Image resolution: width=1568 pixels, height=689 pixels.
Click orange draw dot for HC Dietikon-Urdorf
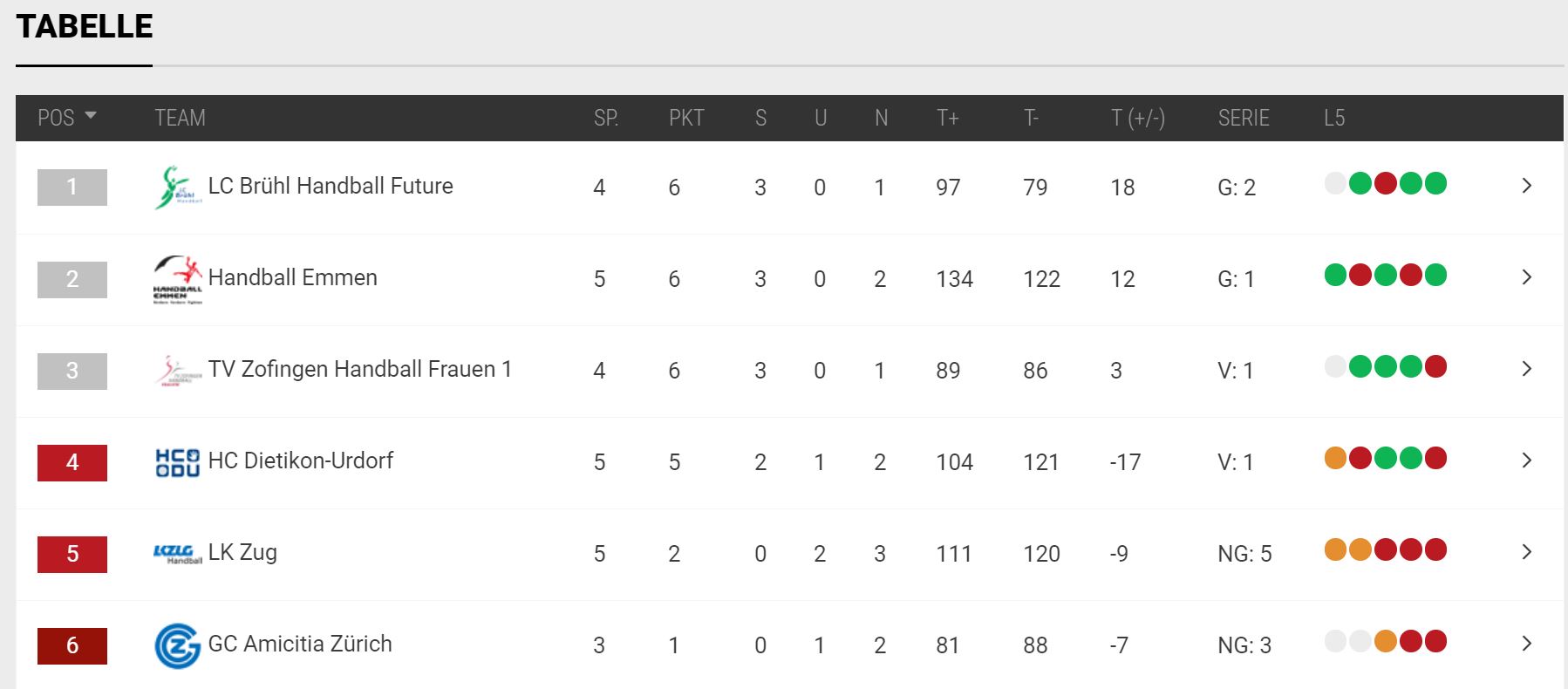(x=1335, y=458)
